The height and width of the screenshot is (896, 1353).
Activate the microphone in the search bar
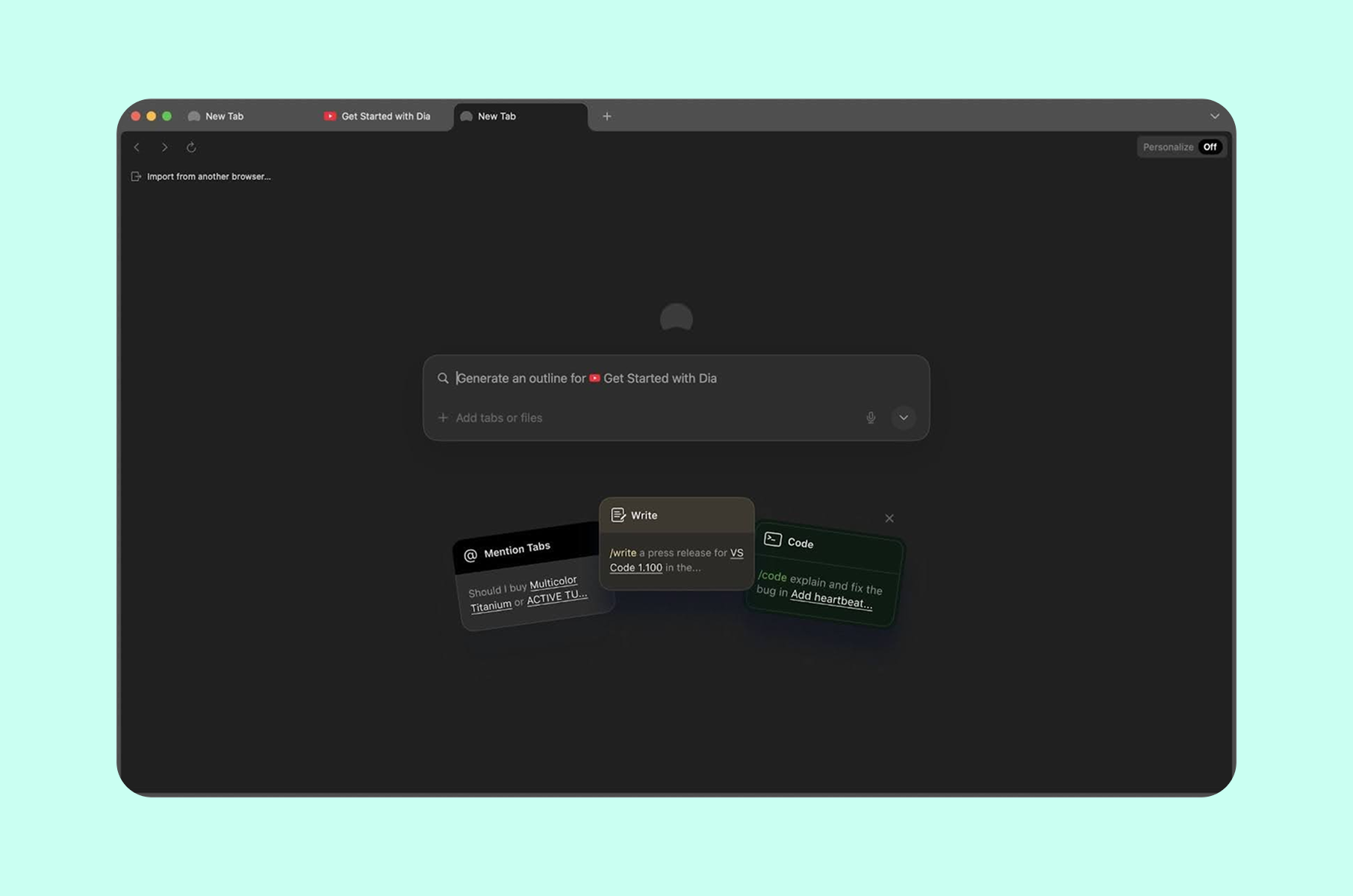[x=871, y=417]
